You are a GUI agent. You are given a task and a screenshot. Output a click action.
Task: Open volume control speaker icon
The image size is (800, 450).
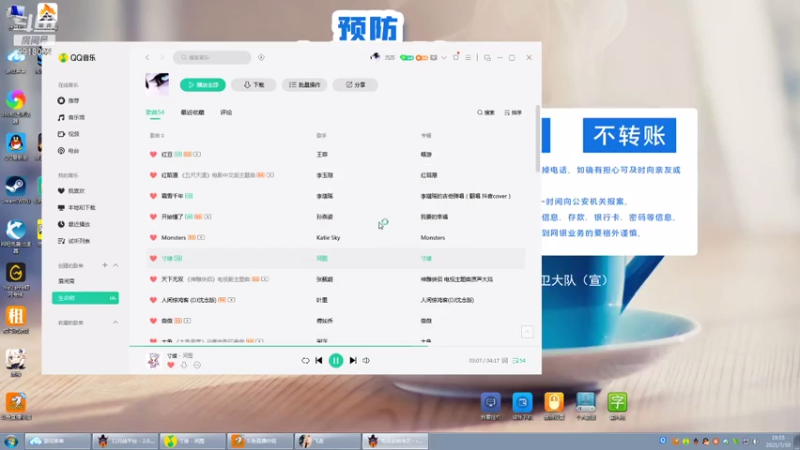point(366,361)
